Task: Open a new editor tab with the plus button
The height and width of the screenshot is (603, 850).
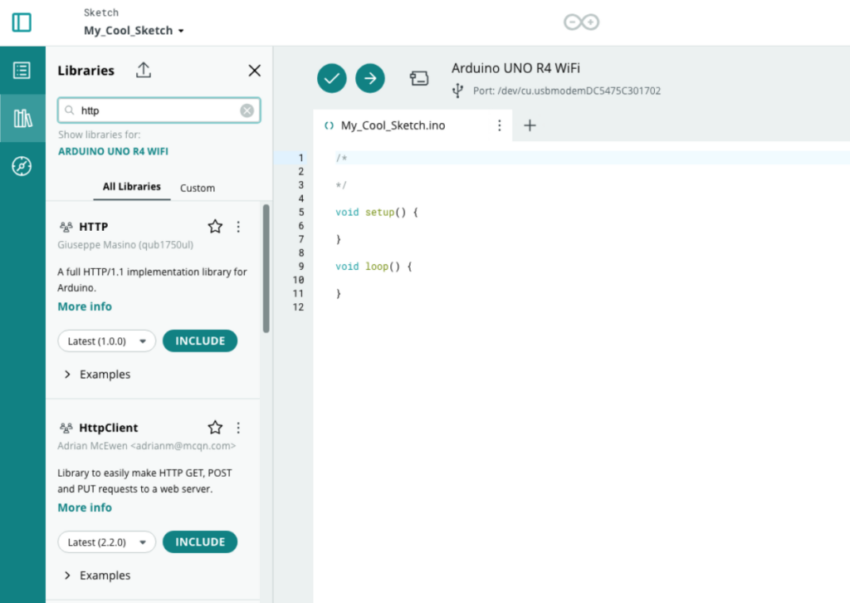Action: [530, 125]
